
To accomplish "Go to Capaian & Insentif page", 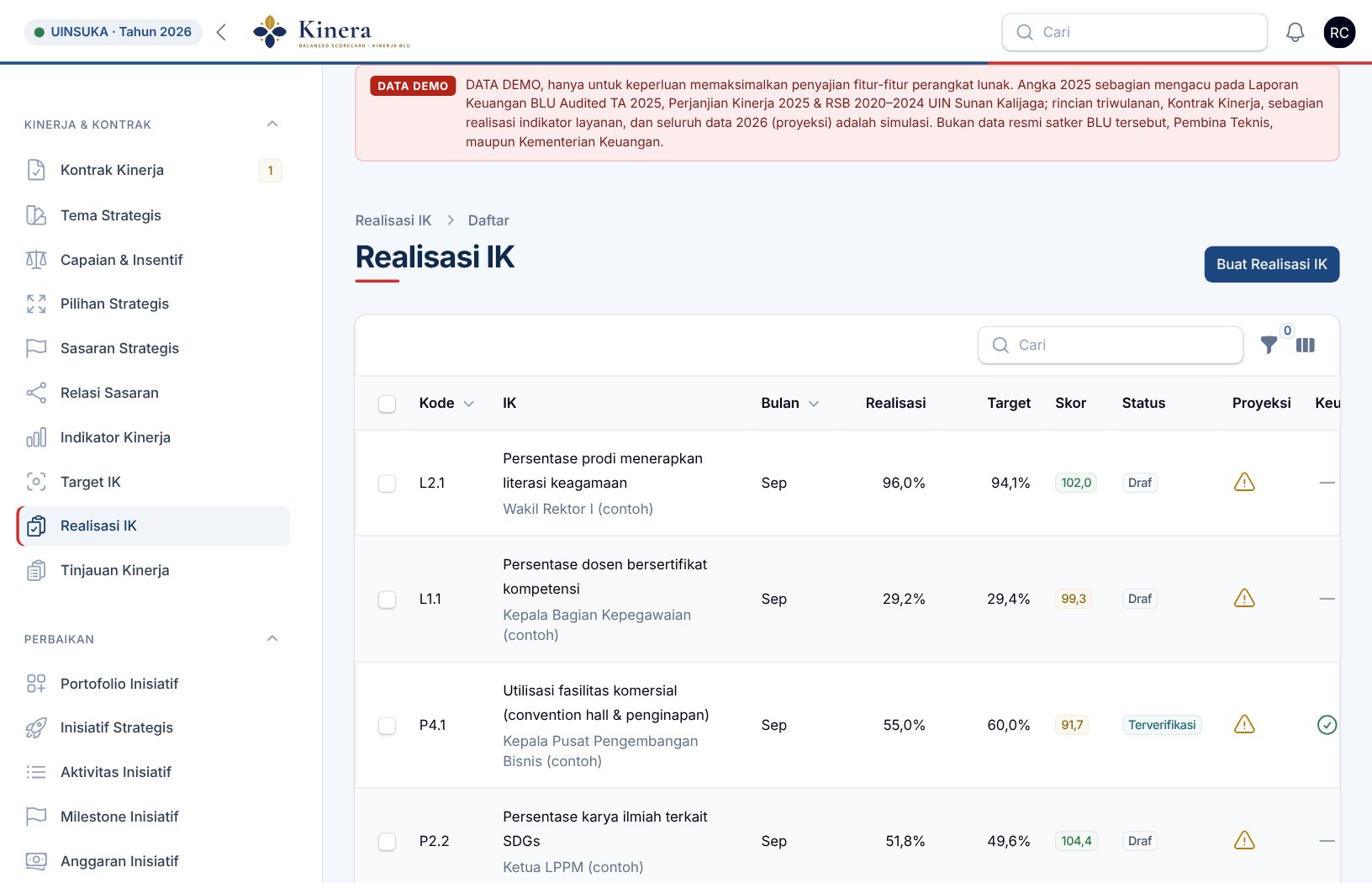I will (x=154, y=260).
